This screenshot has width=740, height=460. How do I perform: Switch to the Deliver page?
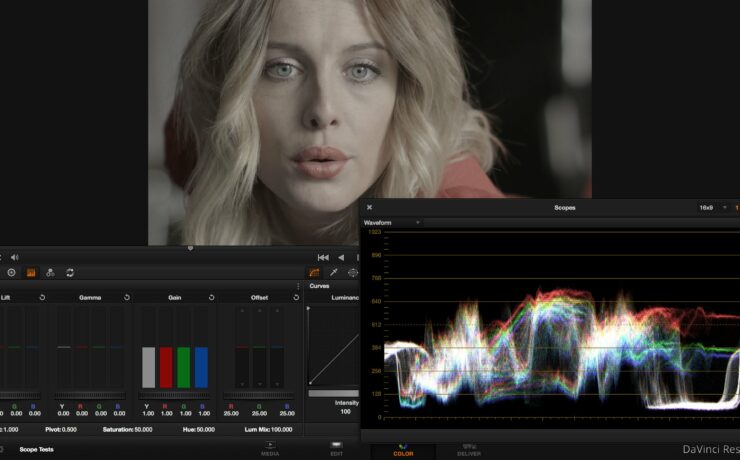tap(469, 449)
